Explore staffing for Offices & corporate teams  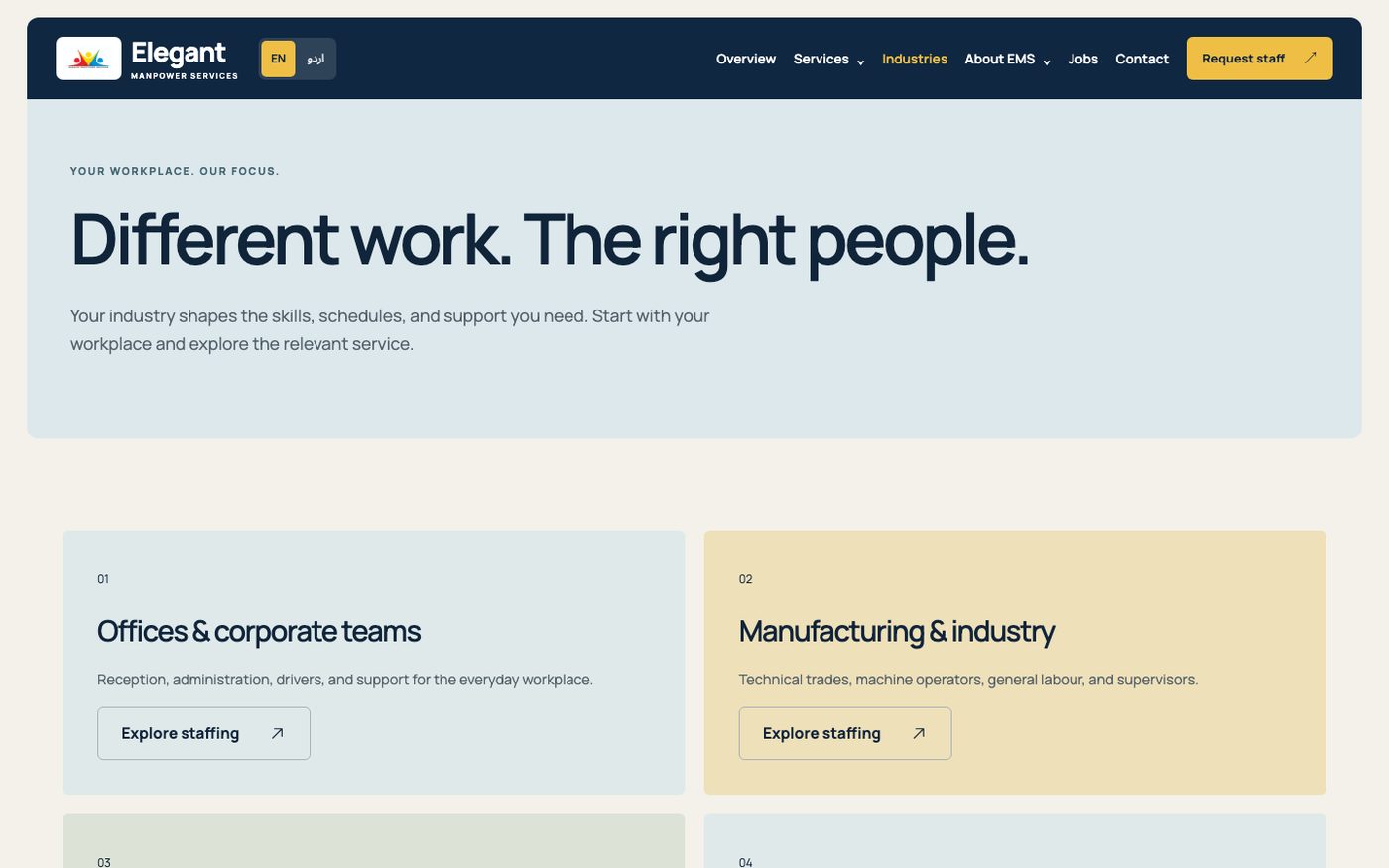tap(203, 733)
